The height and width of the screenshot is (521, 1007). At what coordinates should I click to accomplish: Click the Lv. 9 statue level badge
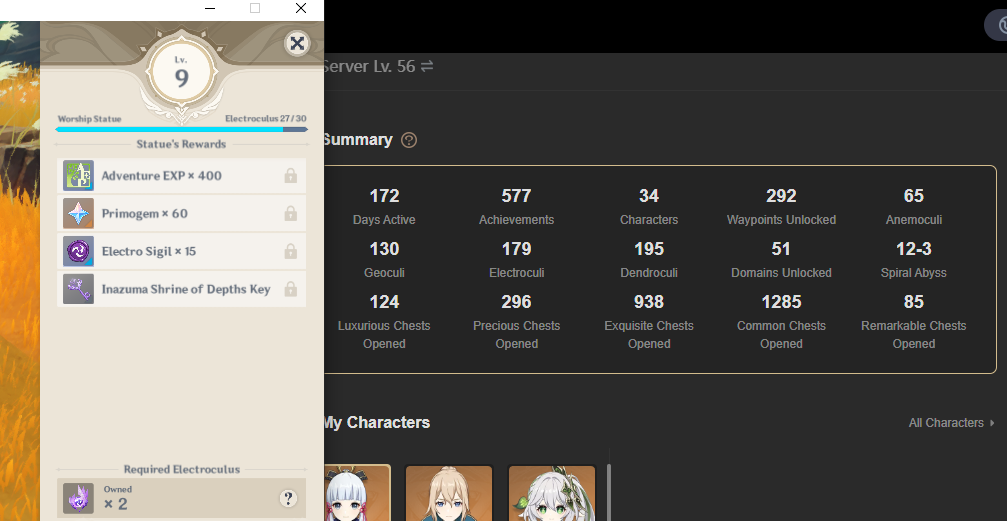point(181,73)
